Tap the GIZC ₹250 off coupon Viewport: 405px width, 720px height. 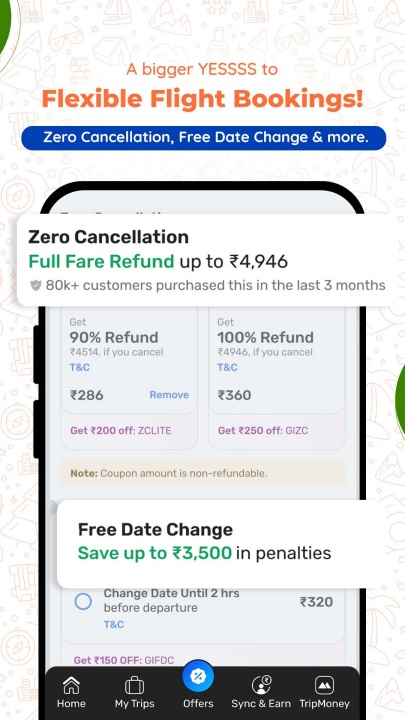263,431
